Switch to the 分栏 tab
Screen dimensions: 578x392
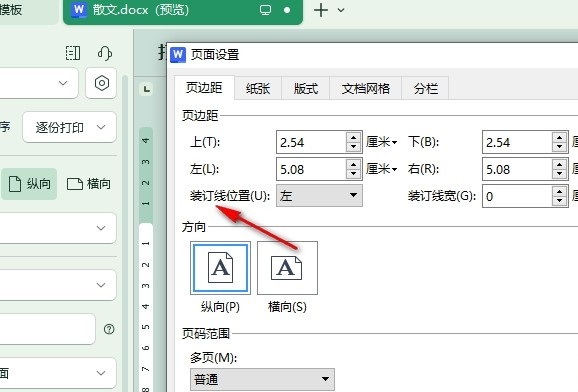[425, 89]
